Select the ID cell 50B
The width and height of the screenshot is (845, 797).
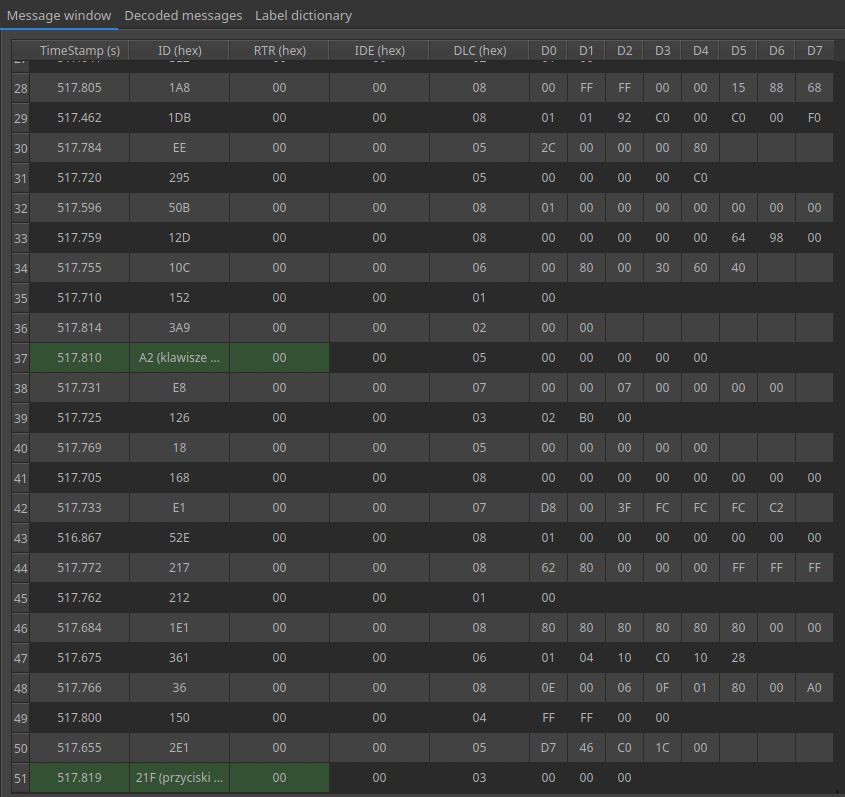click(x=179, y=207)
